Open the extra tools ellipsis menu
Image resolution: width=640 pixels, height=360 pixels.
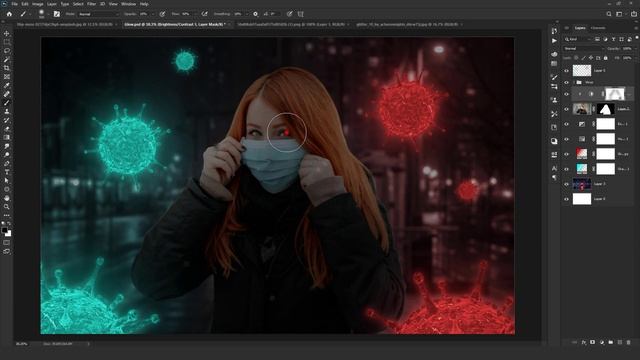[7, 215]
